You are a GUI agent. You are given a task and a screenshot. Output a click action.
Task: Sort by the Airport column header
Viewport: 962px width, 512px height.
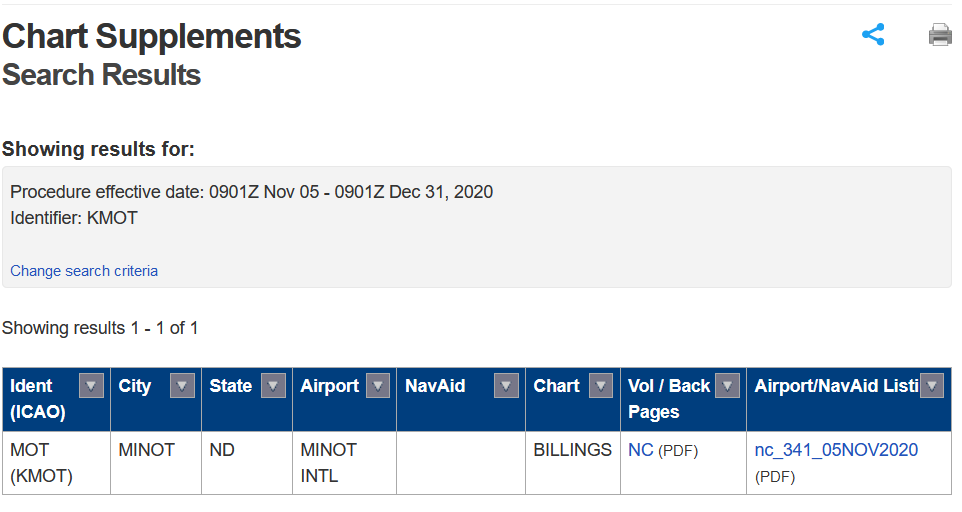pyautogui.click(x=330, y=386)
